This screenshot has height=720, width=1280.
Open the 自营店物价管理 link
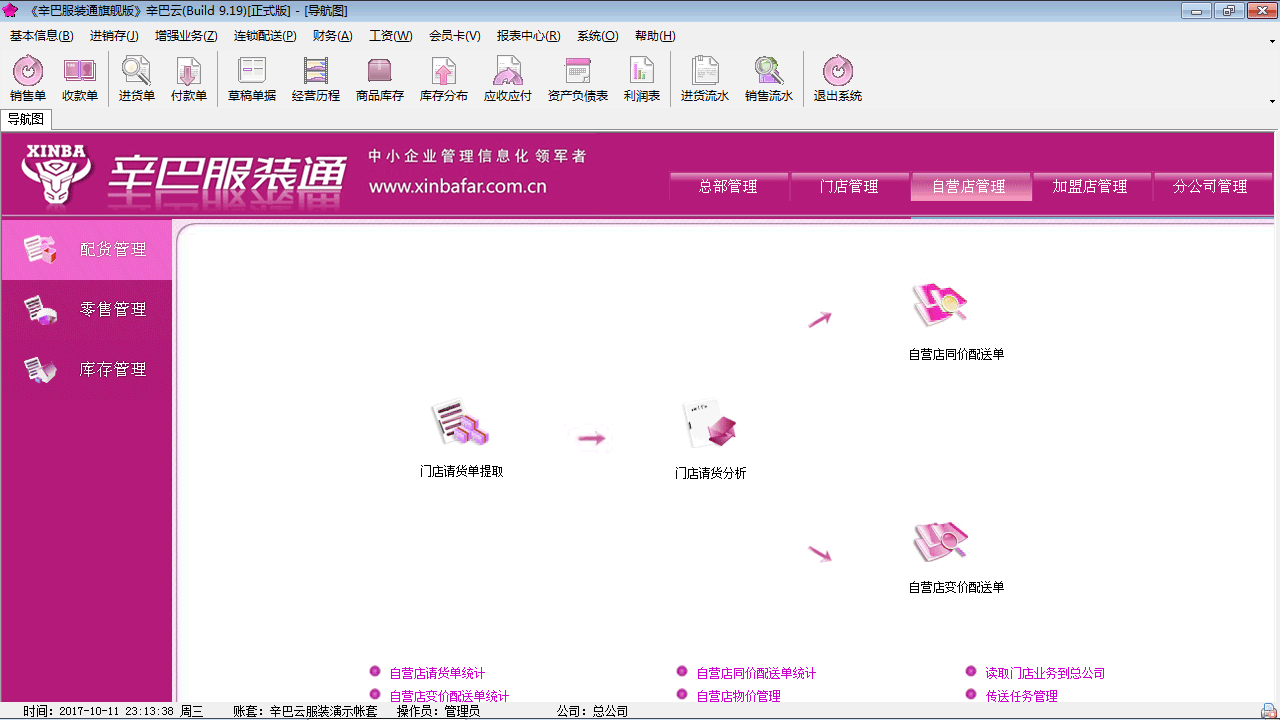[738, 696]
